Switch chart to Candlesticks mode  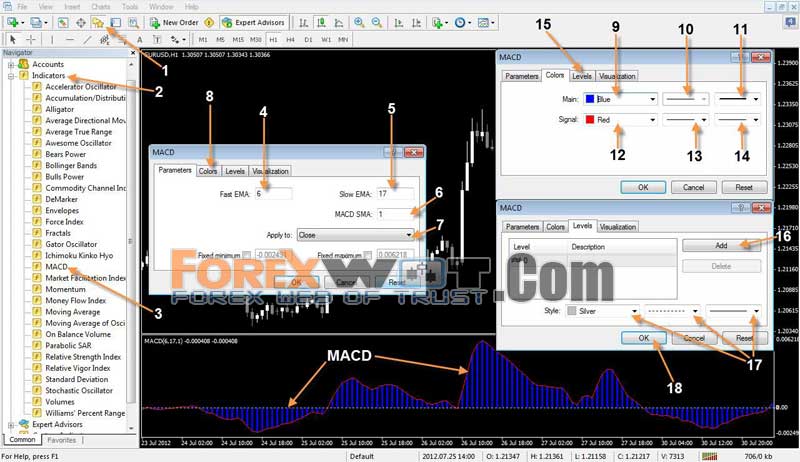pyautogui.click(x=321, y=22)
